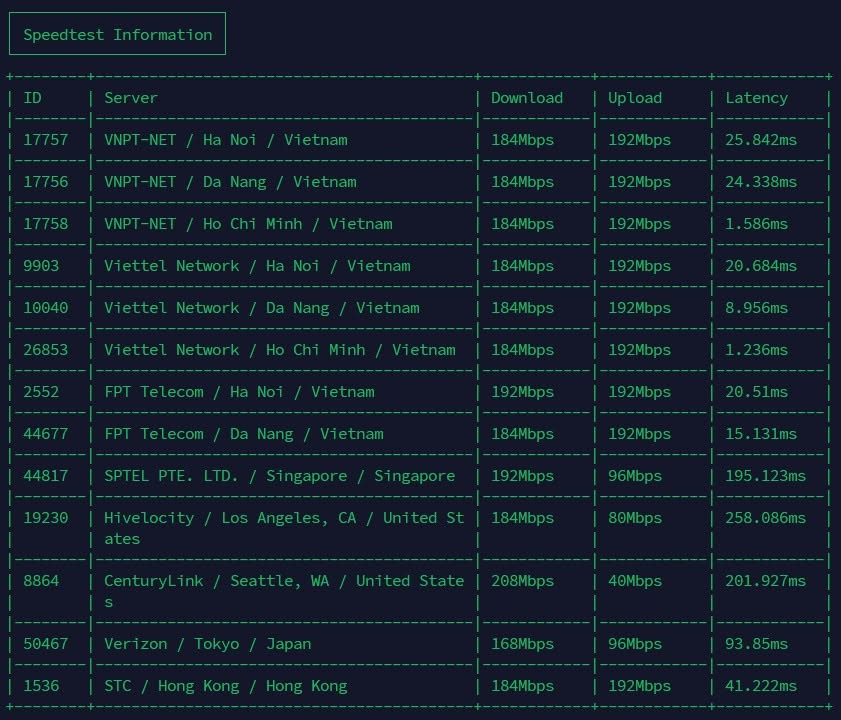Screen dimensions: 841x720
Task: Click Viettel Network / Ho Chi Minh / Vietnam server
Action: [280, 350]
